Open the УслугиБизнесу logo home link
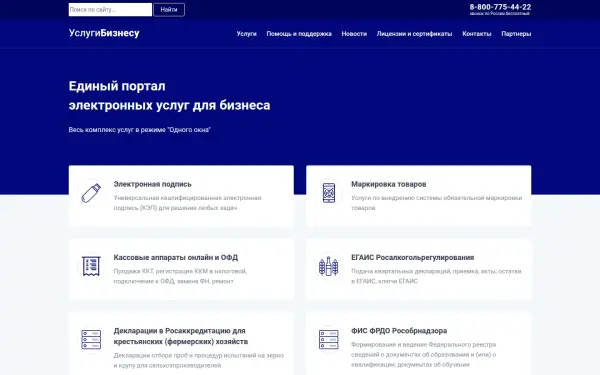Image resolution: width=600 pixels, height=375 pixels. (x=104, y=33)
